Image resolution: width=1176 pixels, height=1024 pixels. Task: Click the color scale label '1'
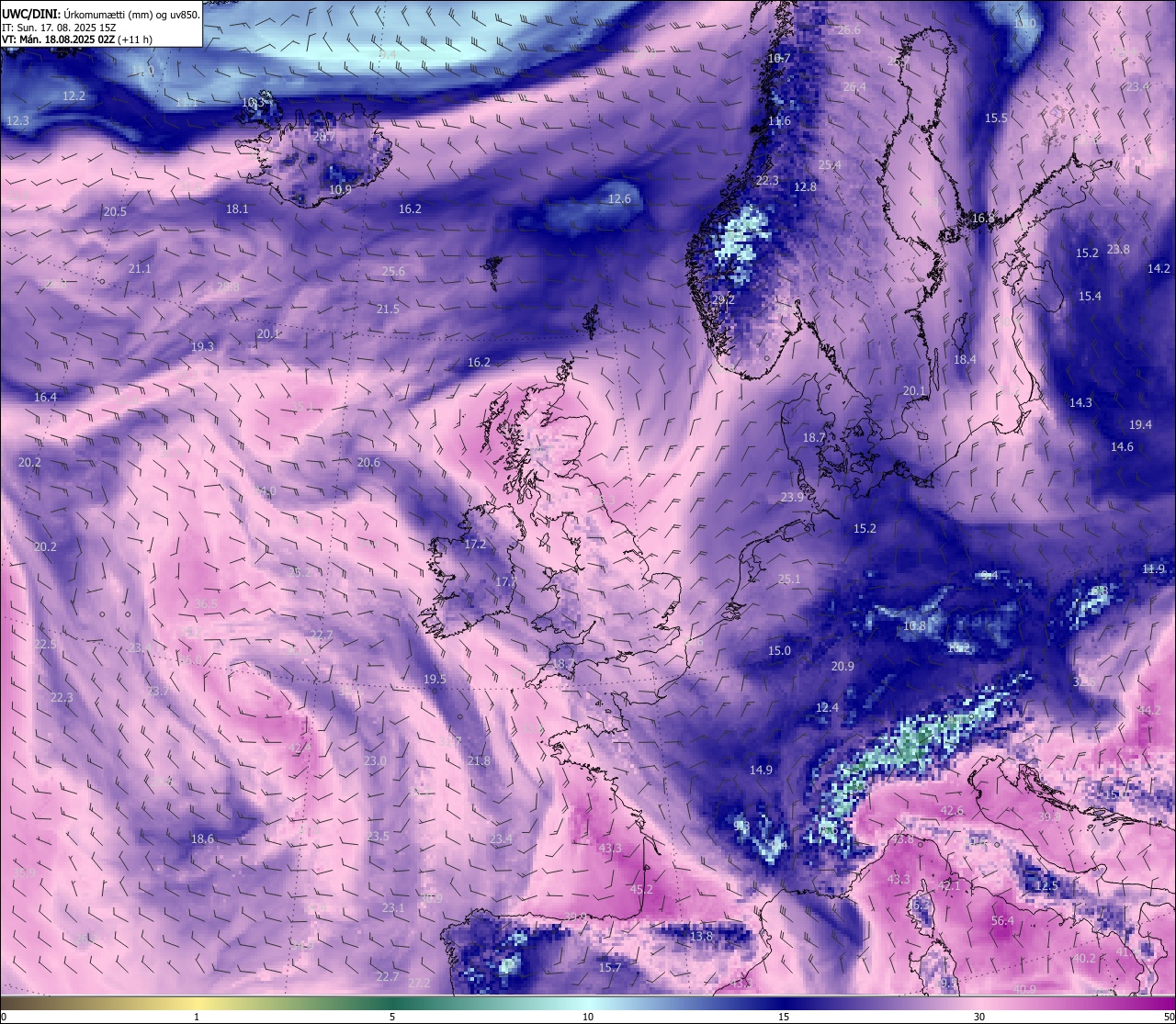click(x=197, y=1017)
